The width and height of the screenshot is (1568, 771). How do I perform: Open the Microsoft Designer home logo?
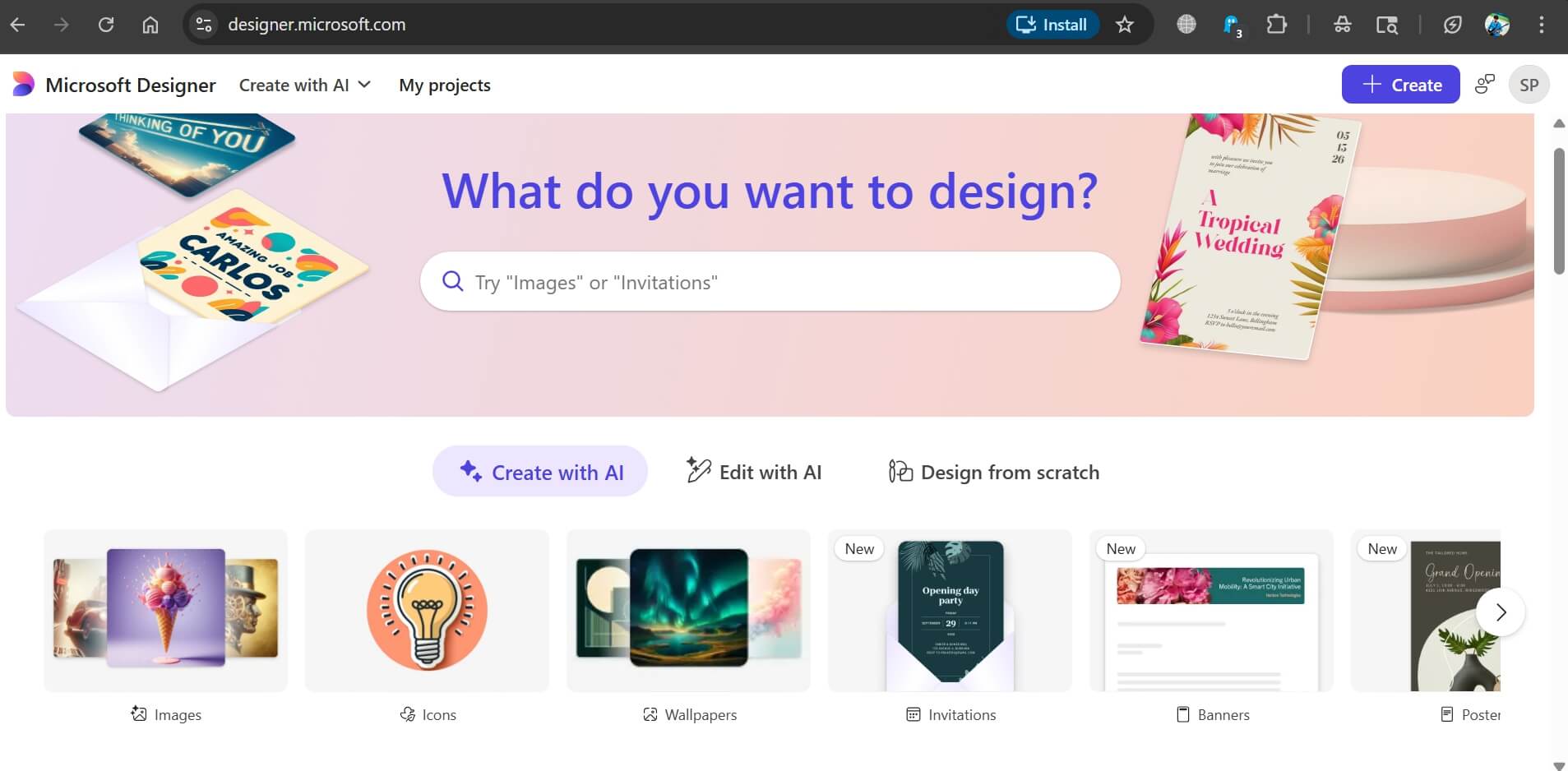tap(113, 84)
